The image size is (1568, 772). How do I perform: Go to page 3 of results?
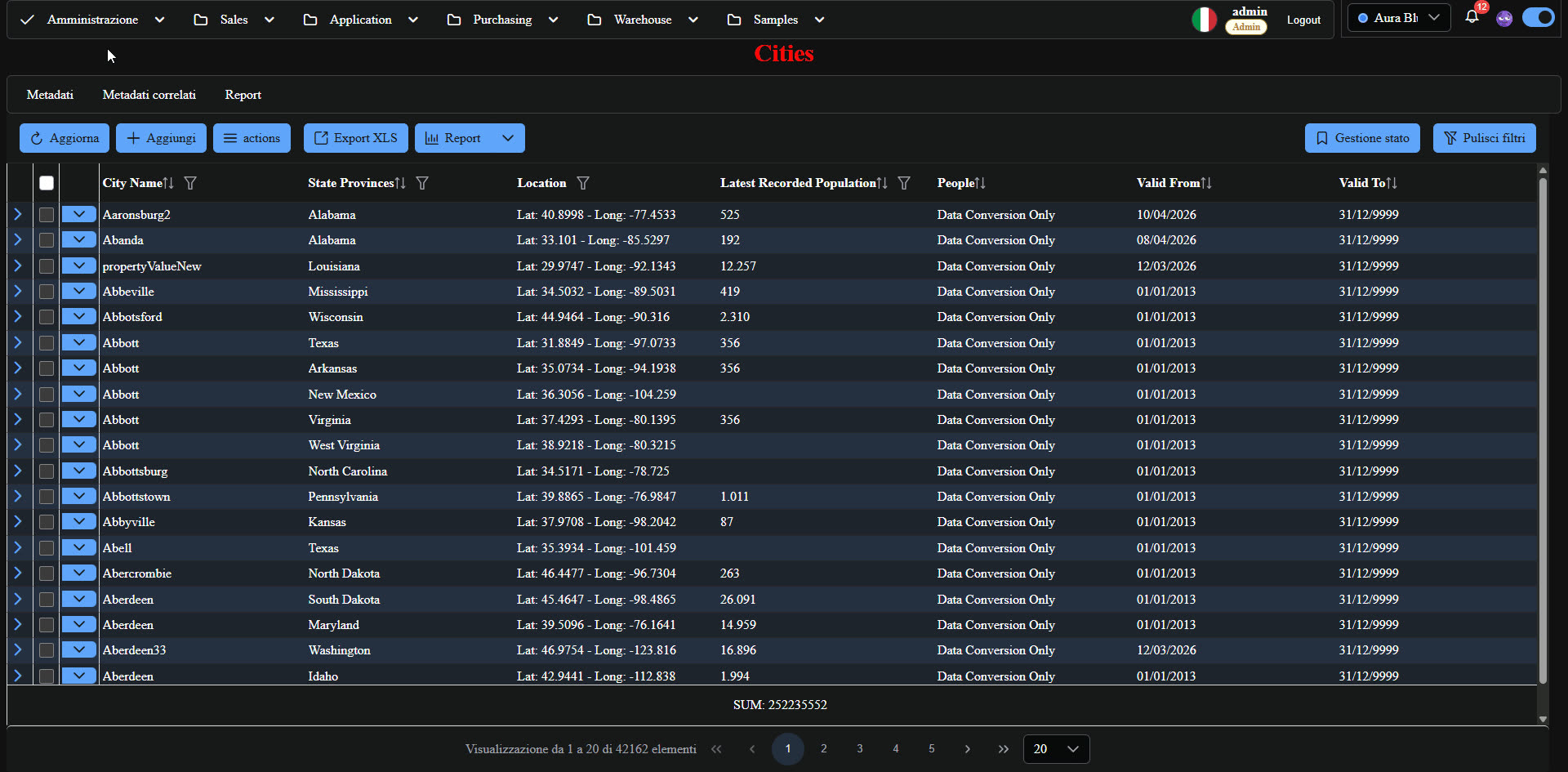point(860,749)
